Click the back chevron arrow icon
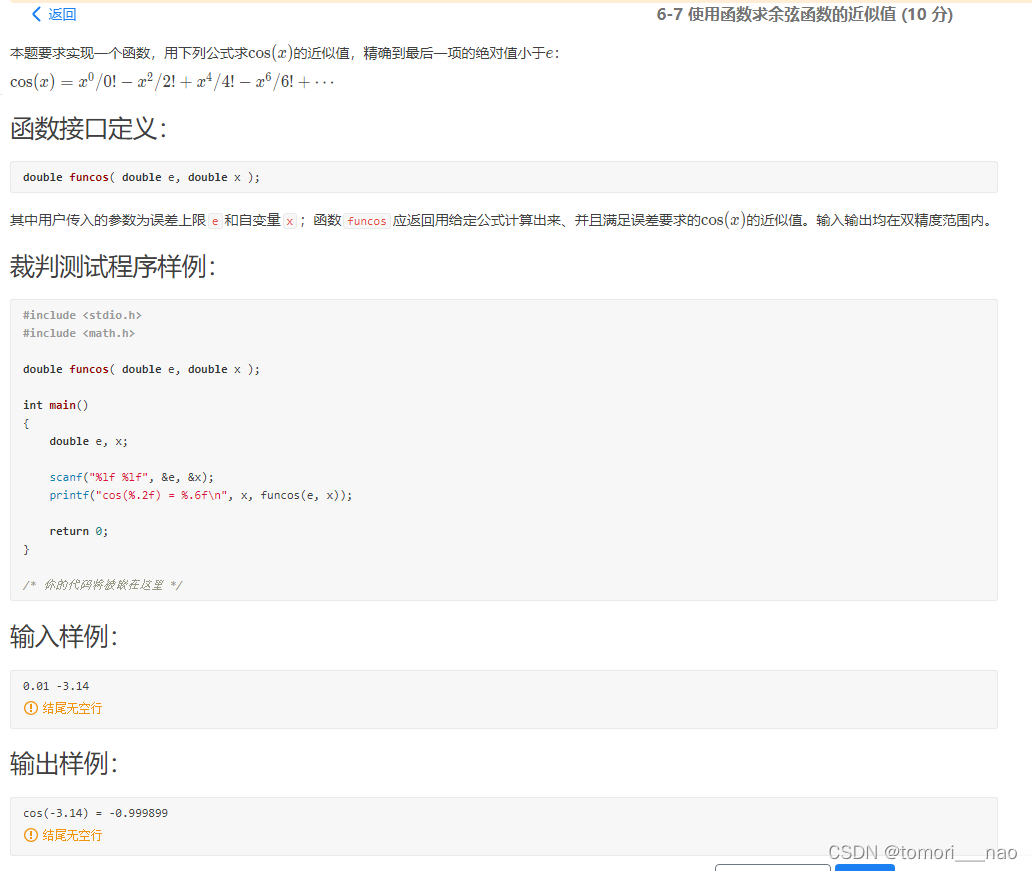This screenshot has width=1032, height=871. pos(37,14)
